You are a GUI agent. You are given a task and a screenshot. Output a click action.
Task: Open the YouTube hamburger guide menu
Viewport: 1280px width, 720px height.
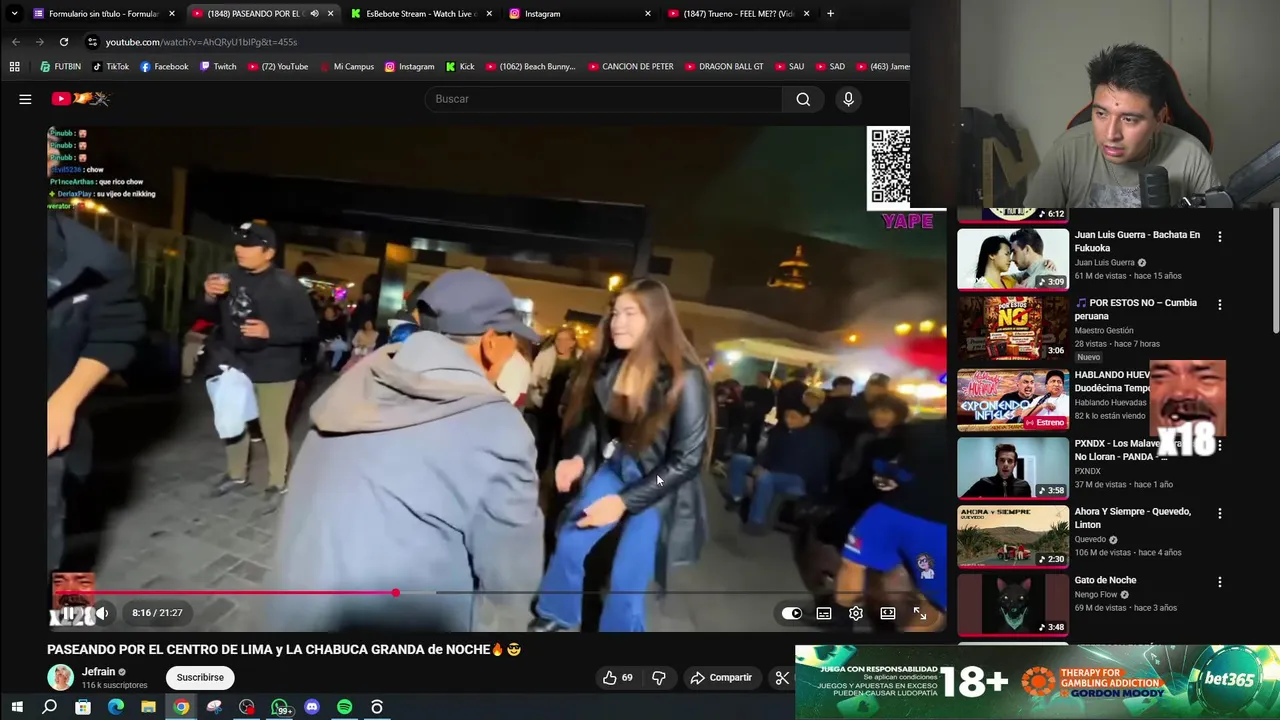pos(25,99)
